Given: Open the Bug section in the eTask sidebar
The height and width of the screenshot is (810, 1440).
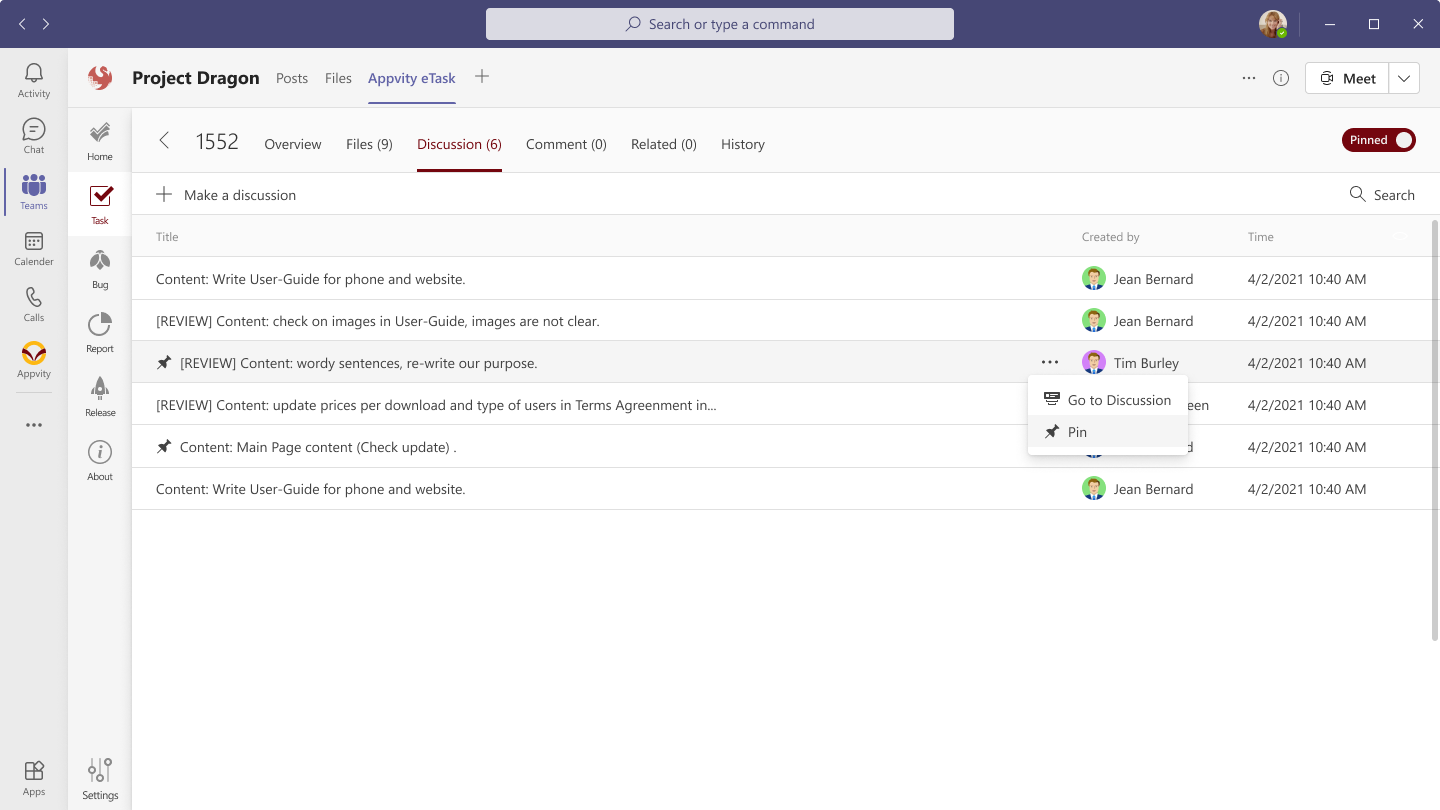Looking at the screenshot, I should click(99, 268).
